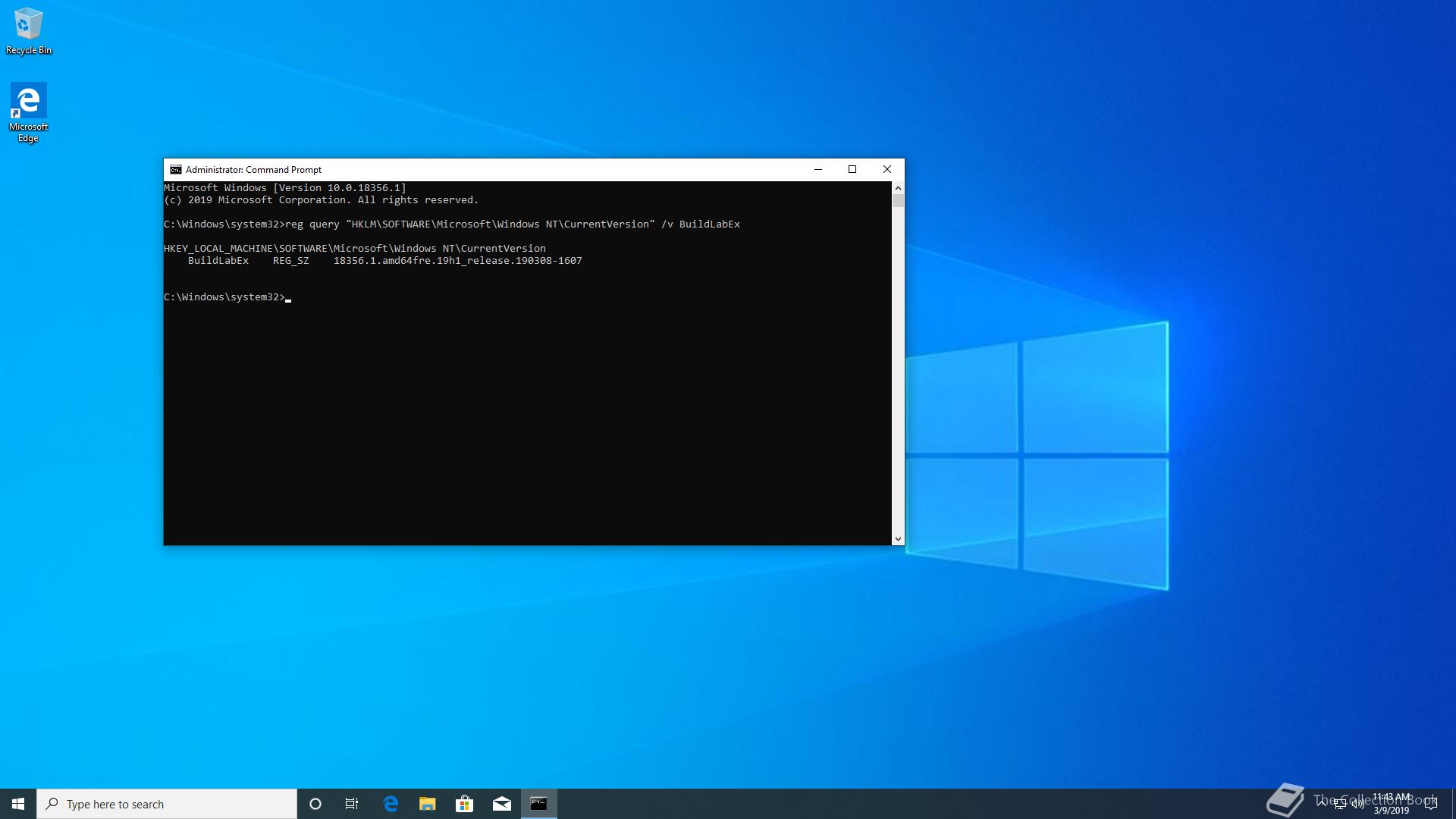Click the Command Prompt scrollbar thumb
Screen dimensions: 1456x819
click(898, 201)
